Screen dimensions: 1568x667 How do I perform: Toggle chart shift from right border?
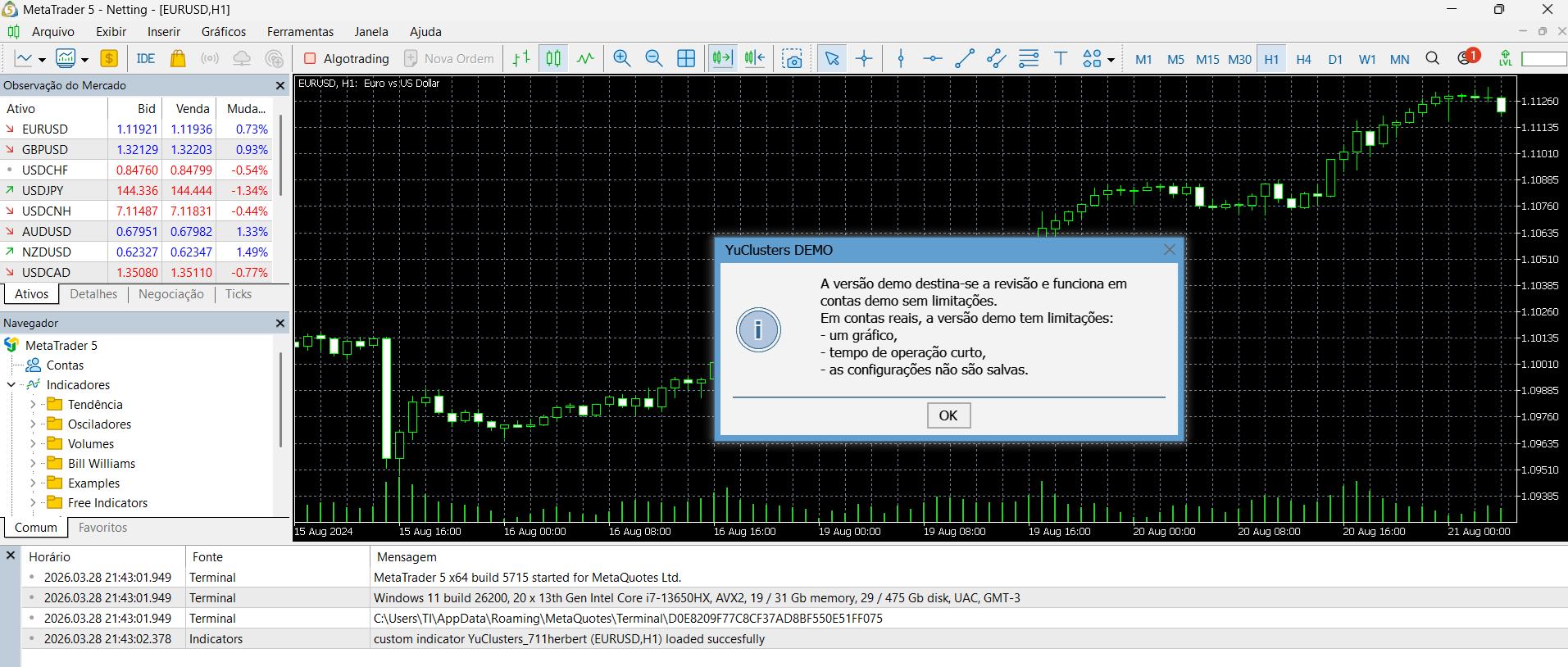[x=755, y=58]
